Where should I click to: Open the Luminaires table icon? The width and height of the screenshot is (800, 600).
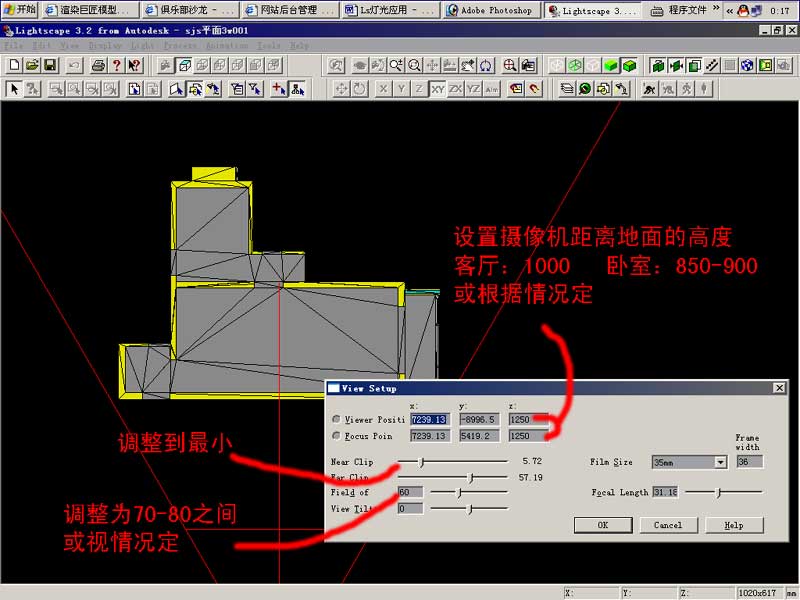(621, 89)
